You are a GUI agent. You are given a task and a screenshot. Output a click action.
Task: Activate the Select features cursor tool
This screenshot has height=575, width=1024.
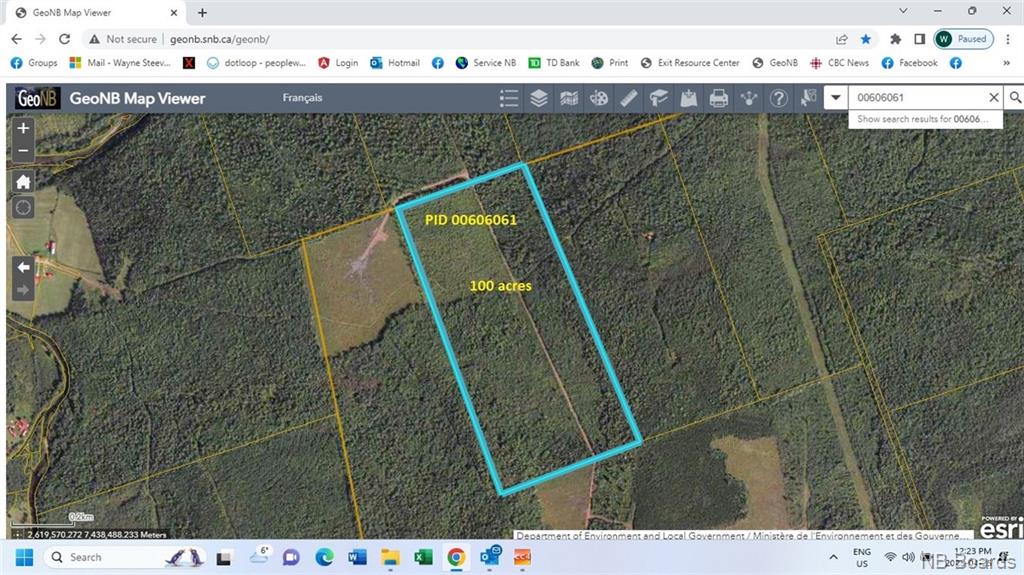click(808, 98)
